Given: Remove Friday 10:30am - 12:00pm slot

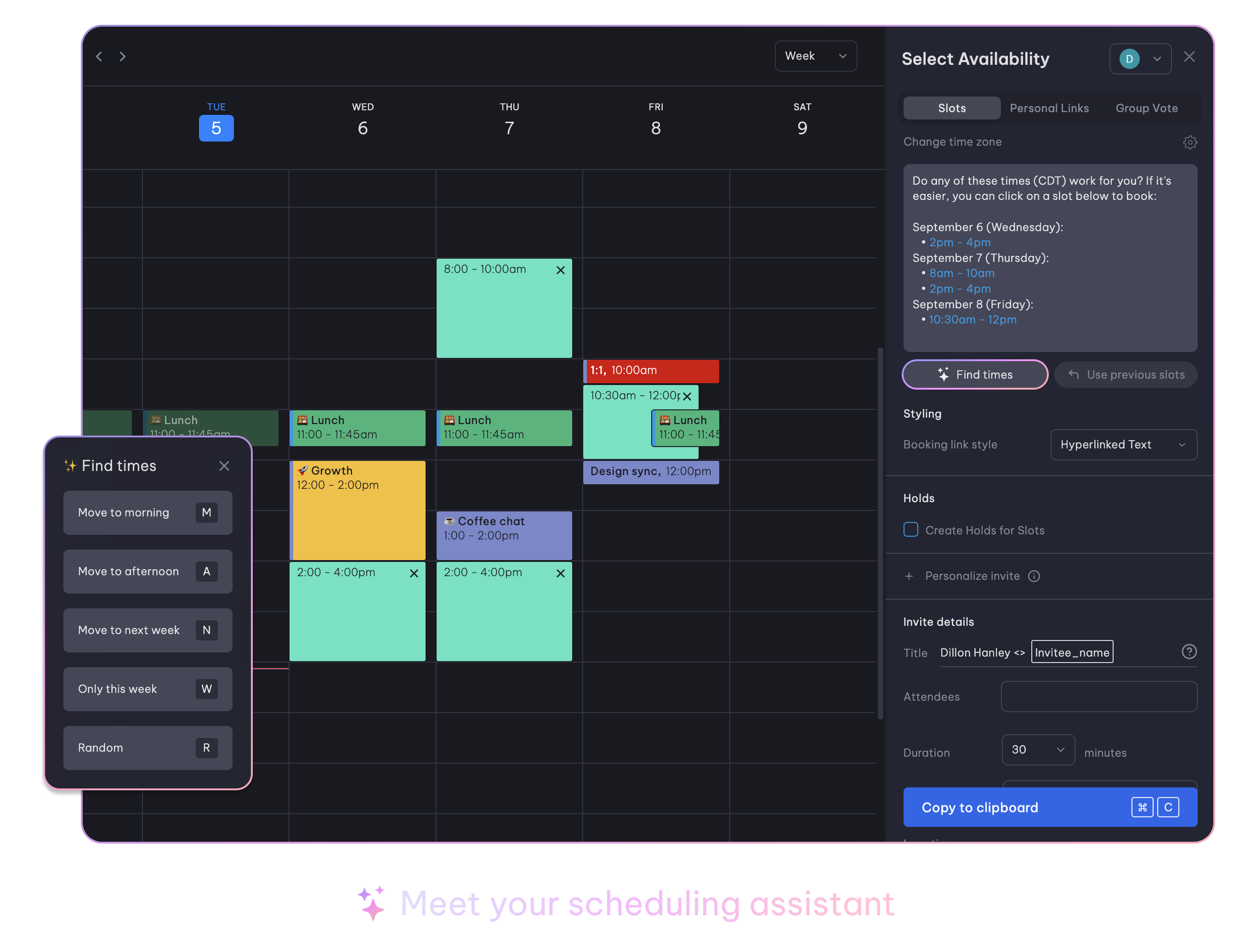Looking at the screenshot, I should pyautogui.click(x=687, y=396).
